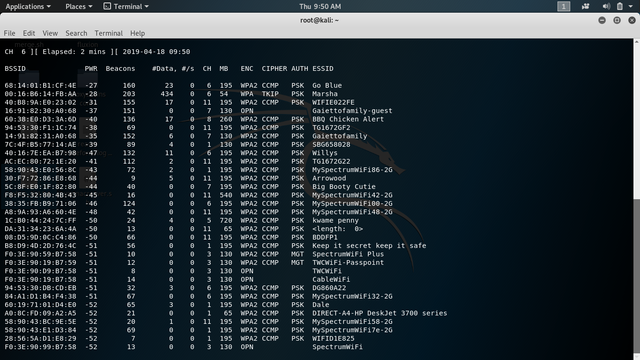This screenshot has height=360, width=640.
Task: Click the BSSID DA:31:34:23:6A:4A
Action: (40, 229)
